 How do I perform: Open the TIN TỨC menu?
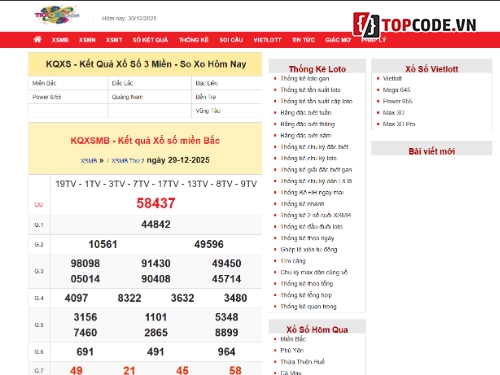[x=303, y=40]
